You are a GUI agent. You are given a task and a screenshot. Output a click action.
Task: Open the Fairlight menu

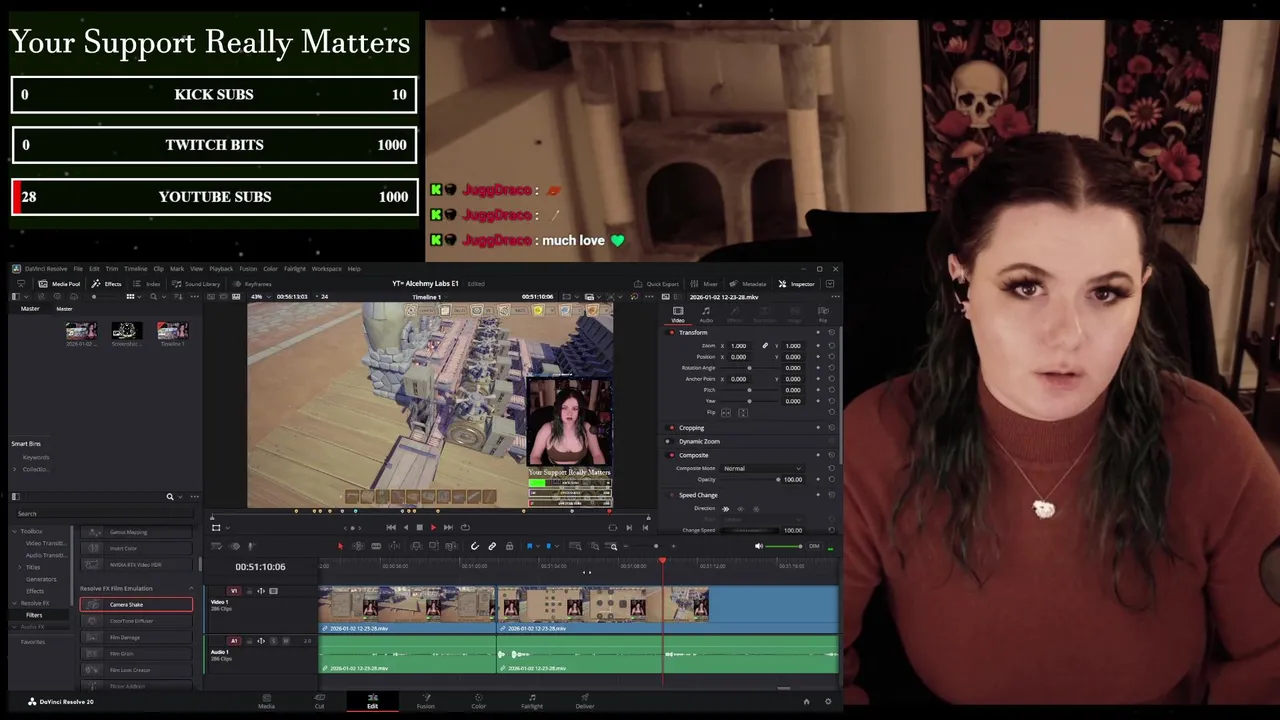(x=295, y=269)
